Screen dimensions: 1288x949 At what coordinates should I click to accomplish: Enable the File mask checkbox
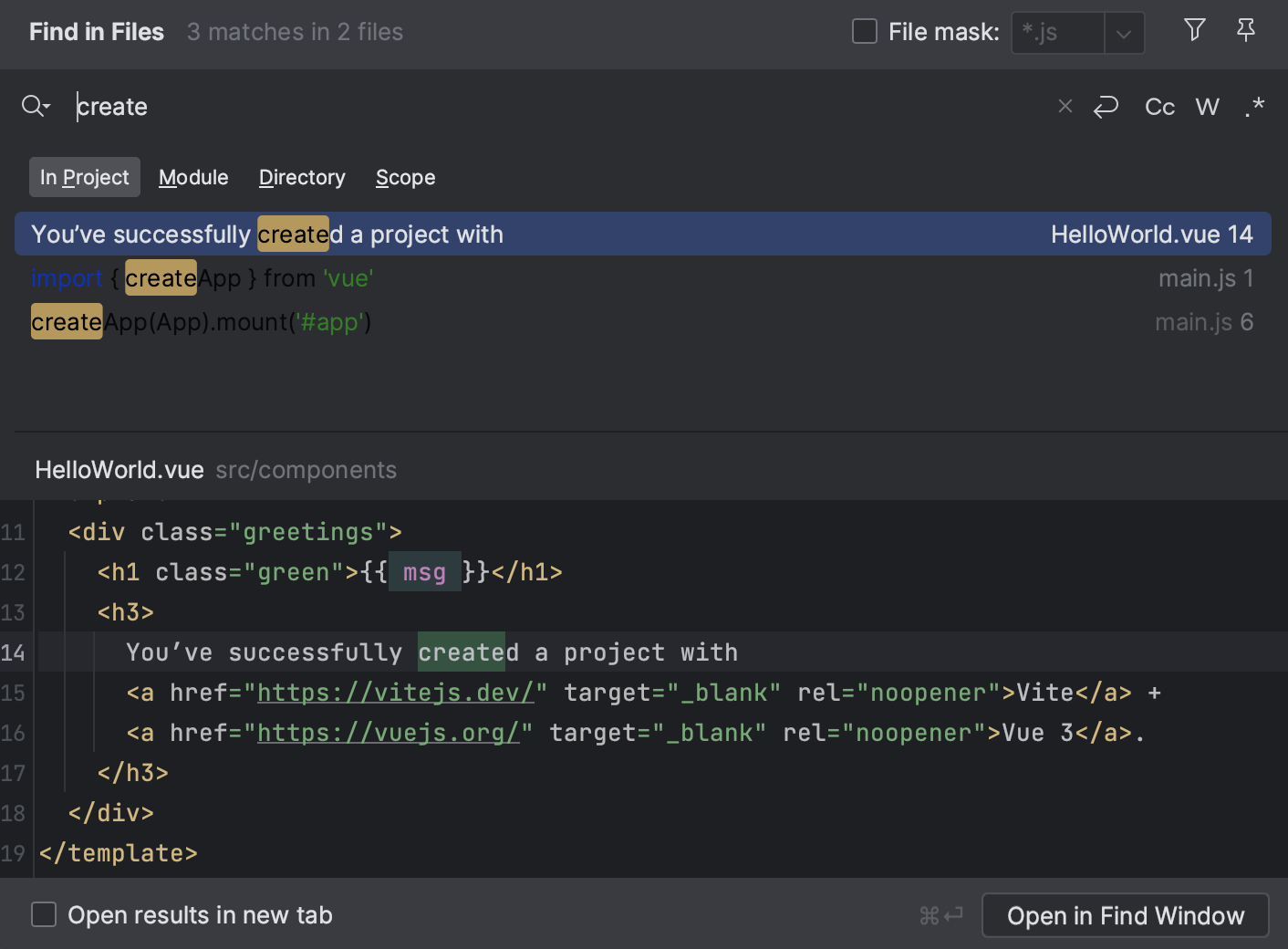pyautogui.click(x=864, y=30)
